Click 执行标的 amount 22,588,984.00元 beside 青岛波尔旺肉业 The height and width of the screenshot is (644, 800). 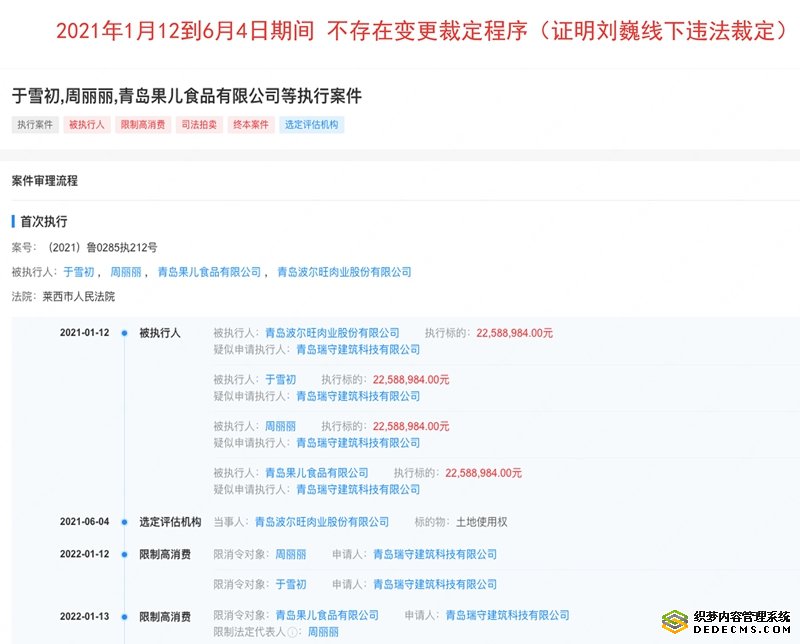(x=514, y=333)
